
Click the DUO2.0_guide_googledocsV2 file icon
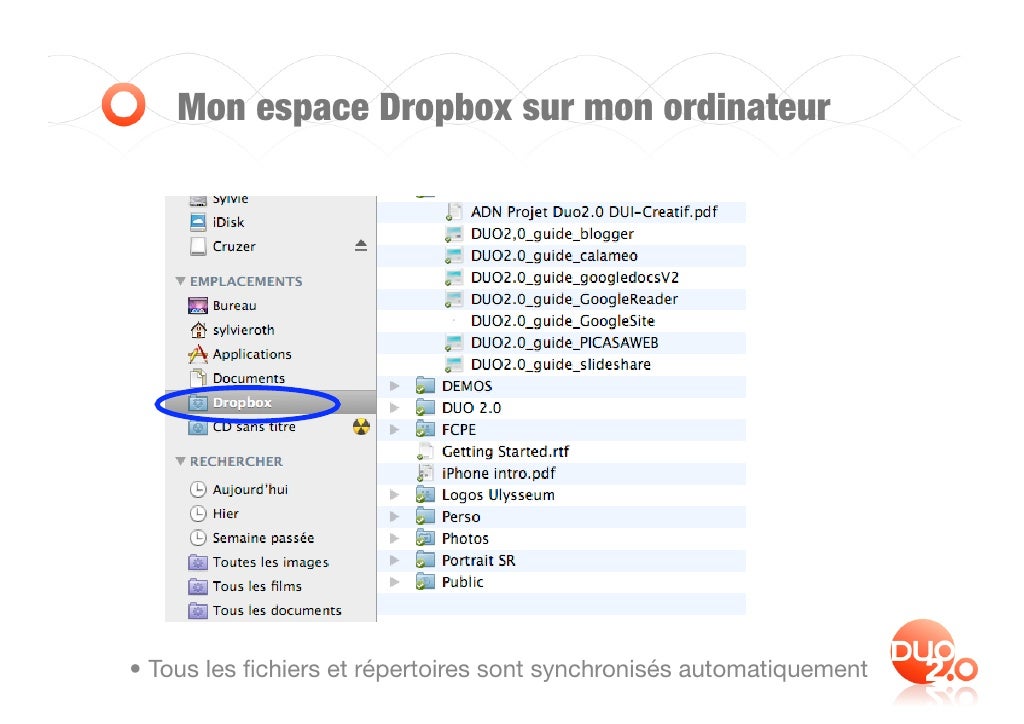pos(454,277)
